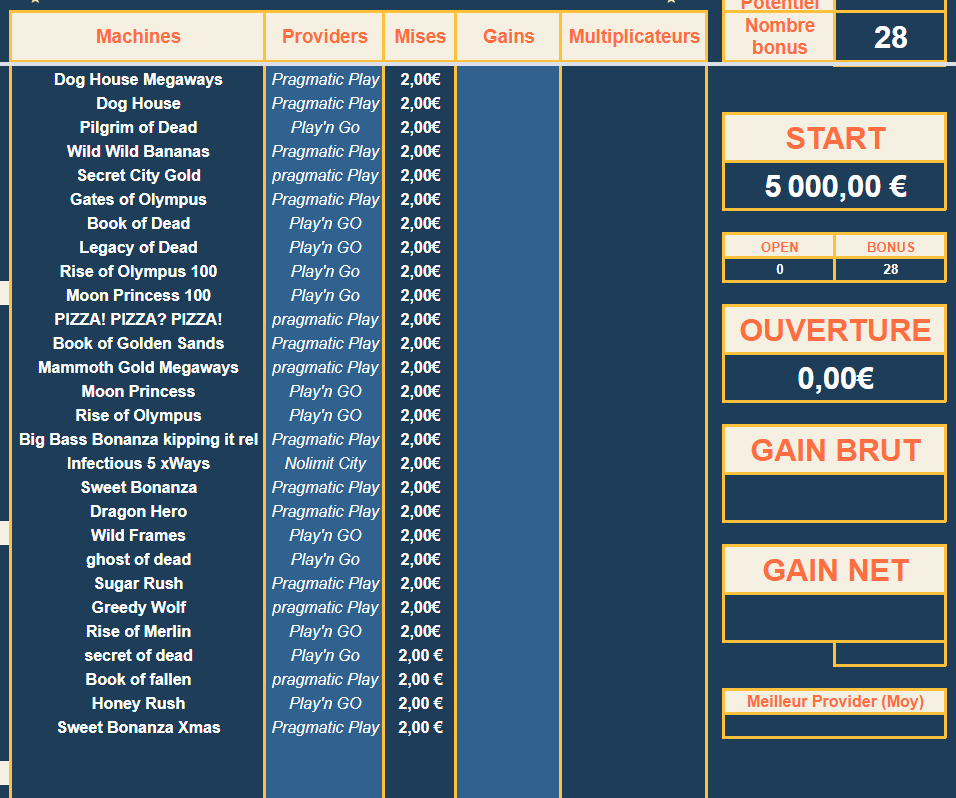Click the Rise of Merlin cell
This screenshot has height=798, width=956.
(138, 632)
